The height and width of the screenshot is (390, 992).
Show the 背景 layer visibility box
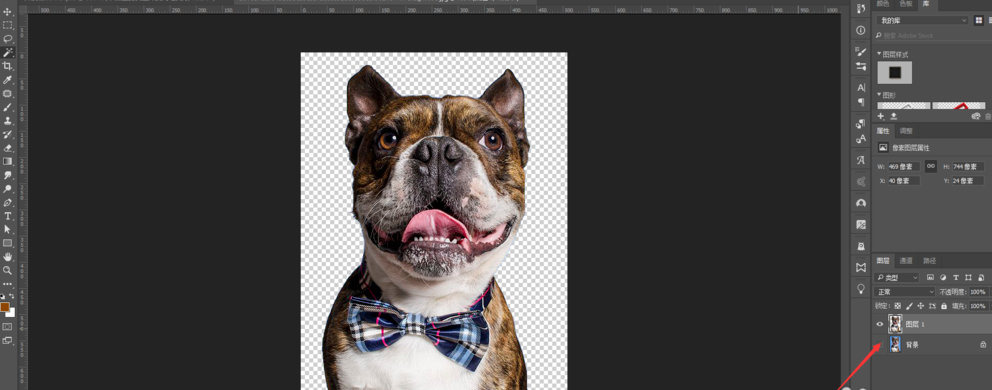pos(879,344)
